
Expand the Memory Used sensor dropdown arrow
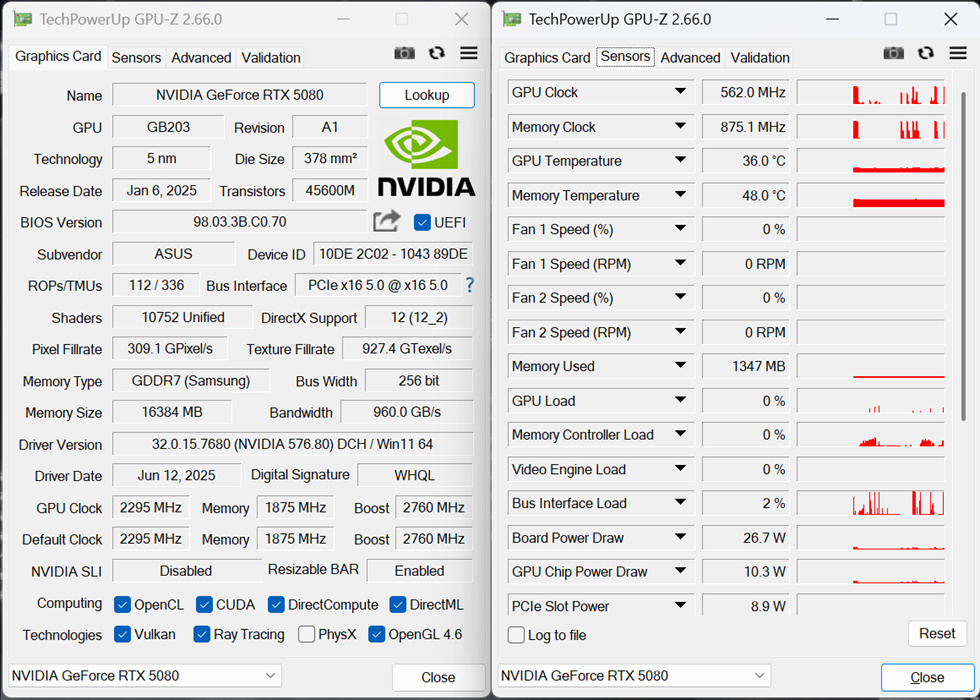click(x=680, y=366)
